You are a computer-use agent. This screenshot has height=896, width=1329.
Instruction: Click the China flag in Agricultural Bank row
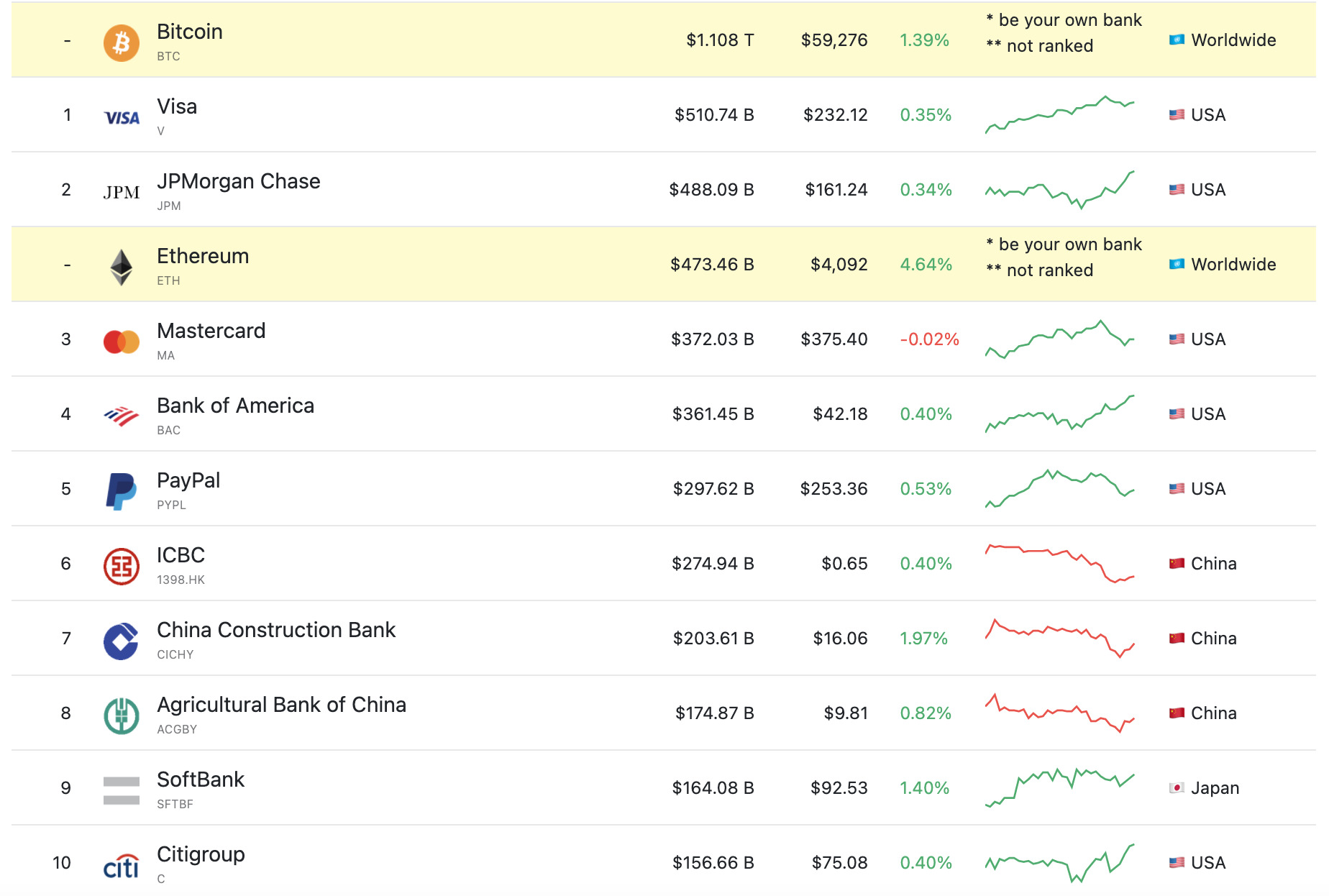tap(1177, 713)
